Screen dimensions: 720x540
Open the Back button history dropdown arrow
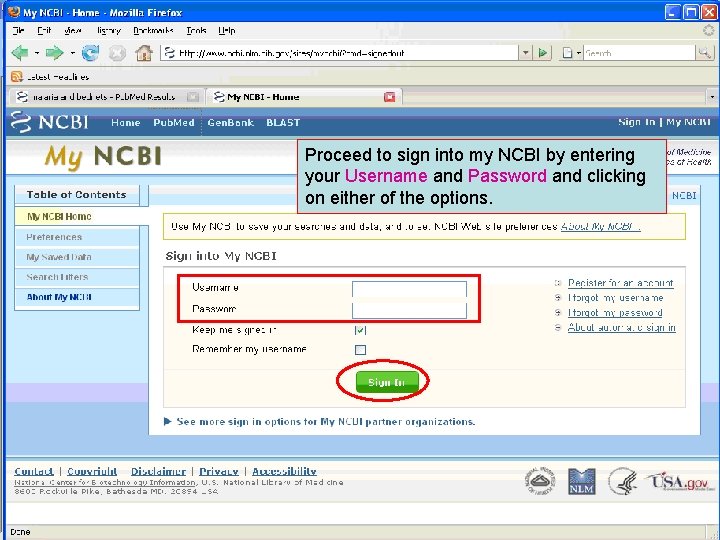pos(37,53)
